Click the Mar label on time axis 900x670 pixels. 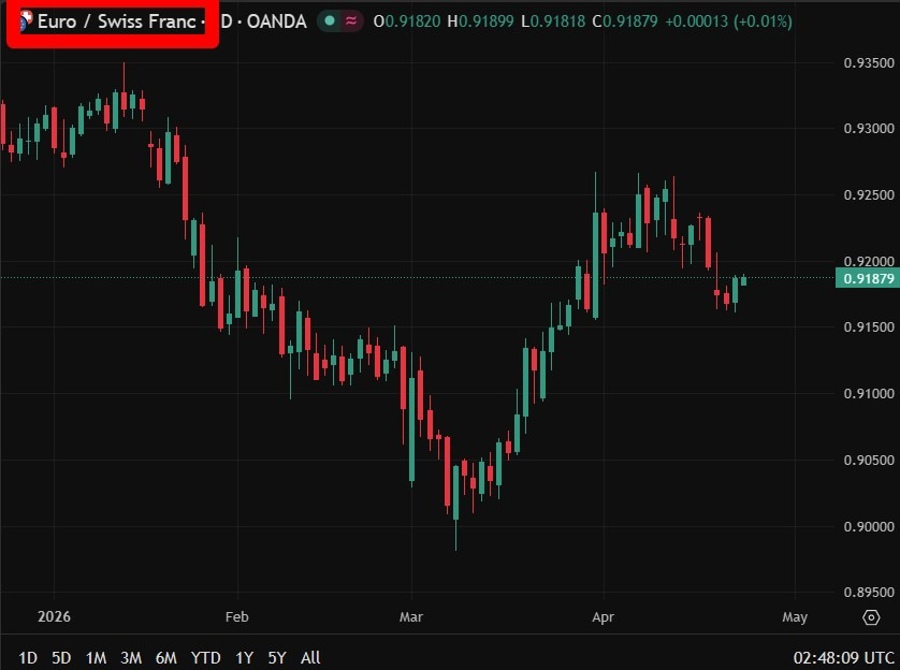pos(411,617)
